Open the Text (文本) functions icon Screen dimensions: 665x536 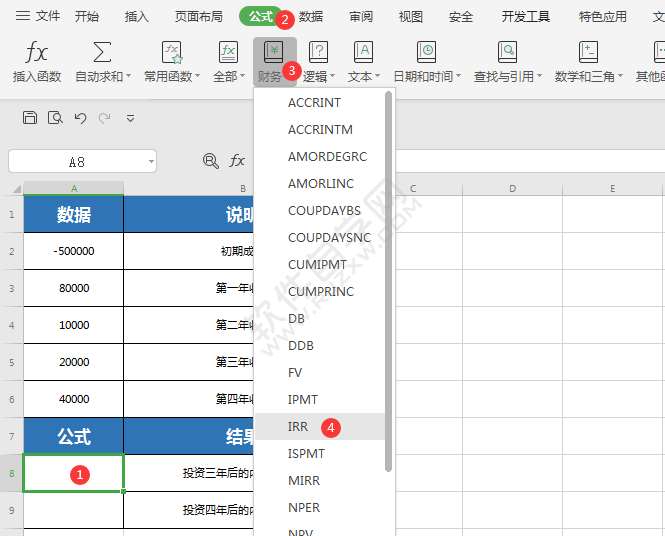(363, 52)
